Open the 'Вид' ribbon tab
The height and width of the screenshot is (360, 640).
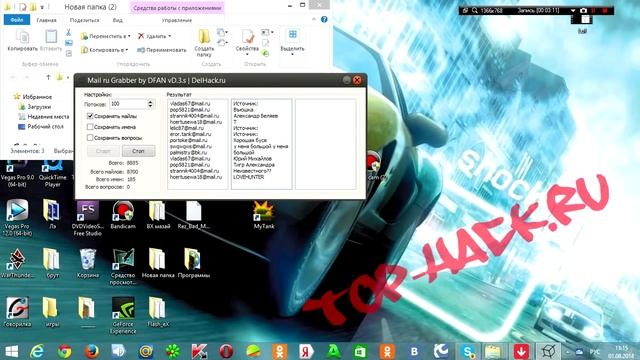click(x=118, y=20)
